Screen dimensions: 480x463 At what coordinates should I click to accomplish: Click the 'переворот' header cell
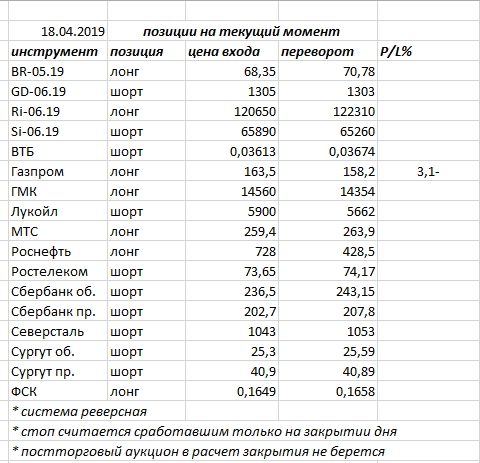coord(328,51)
